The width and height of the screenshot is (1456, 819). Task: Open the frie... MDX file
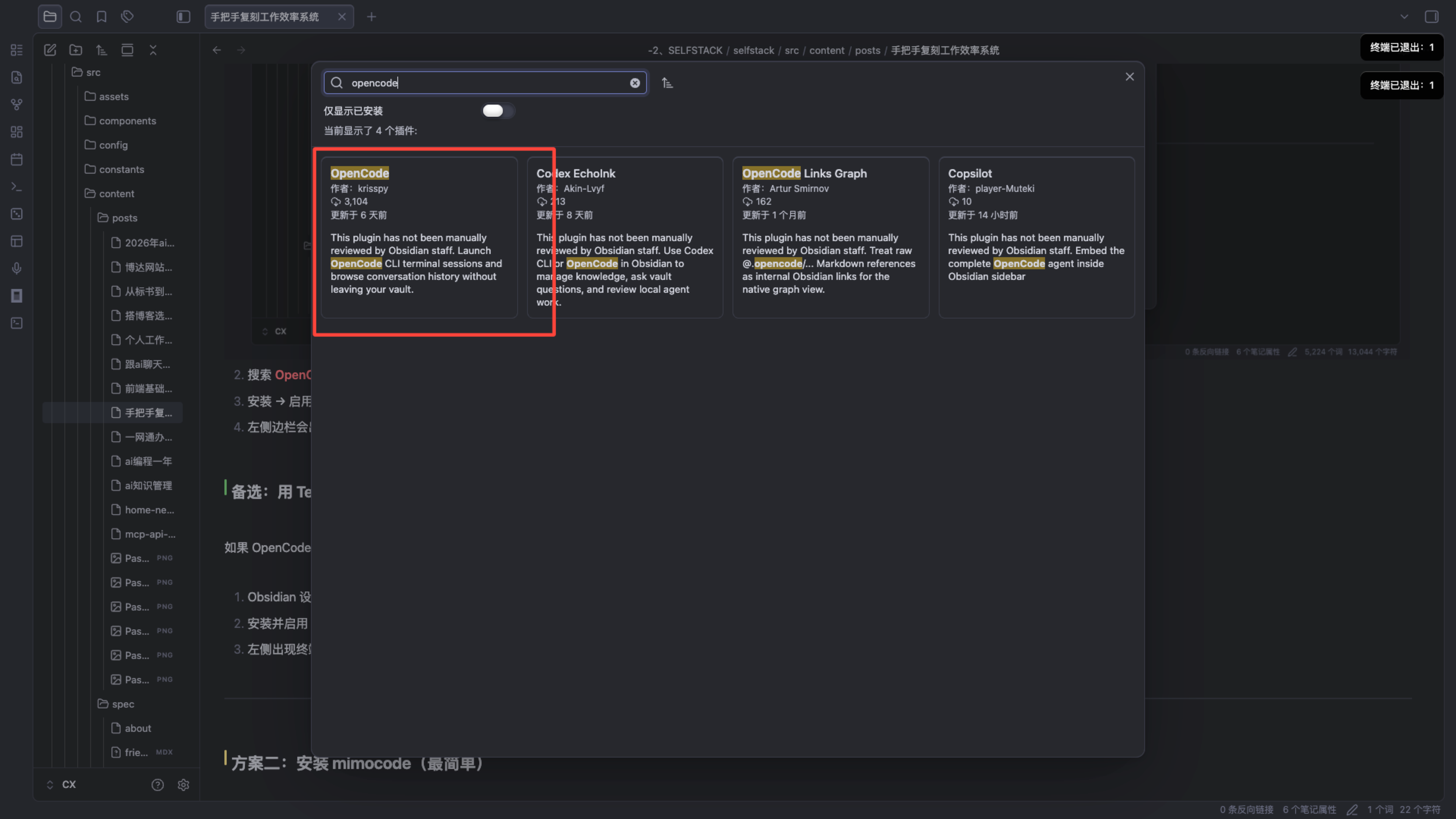coord(141,752)
